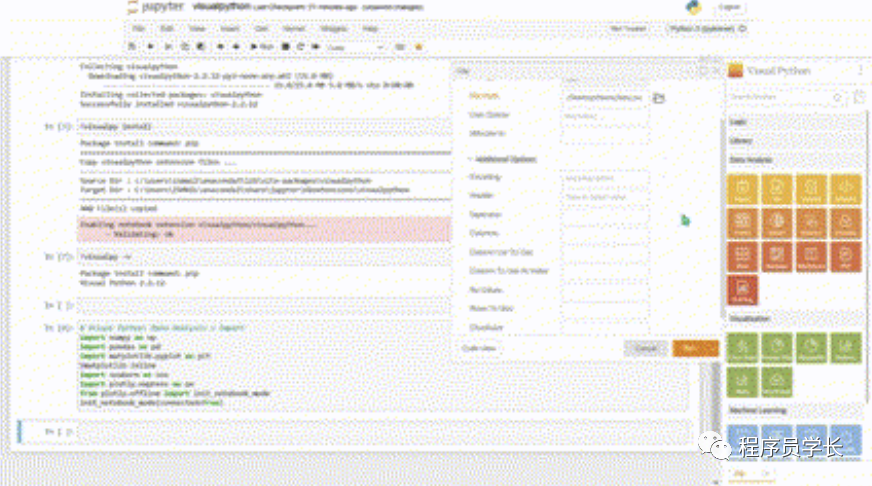Open Visual Python panel three-dot menu
The height and width of the screenshot is (486, 872).
tap(860, 70)
